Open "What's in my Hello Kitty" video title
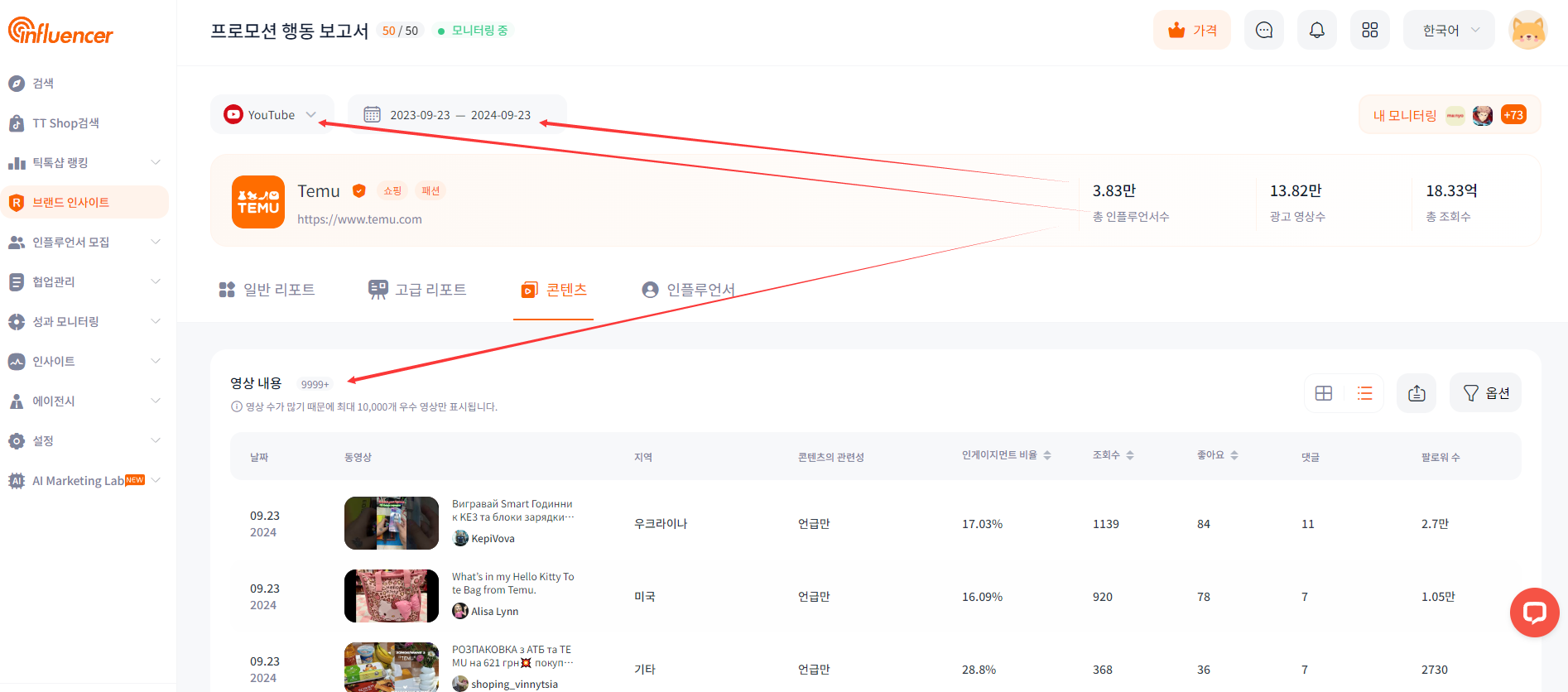The image size is (1568, 692). (x=512, y=584)
